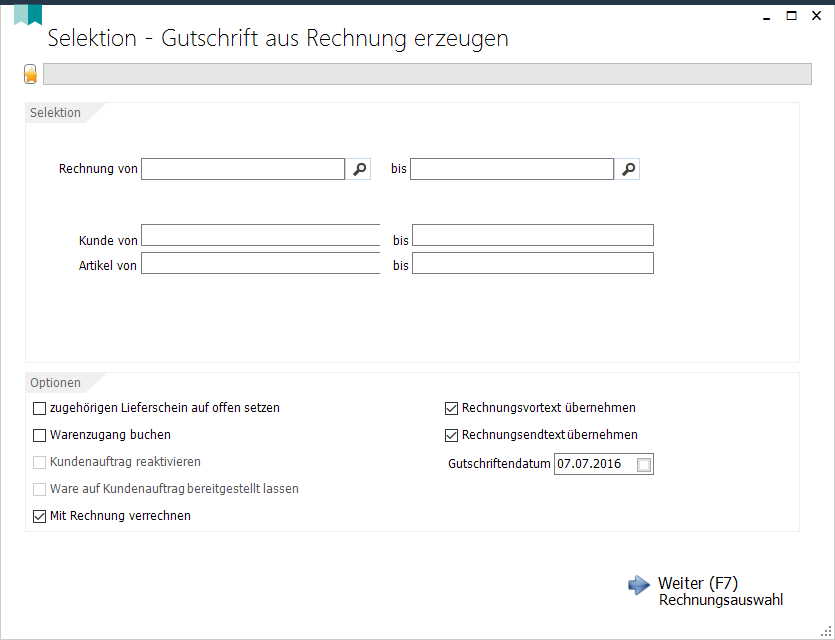This screenshot has height=640, width=835.
Task: Uncheck Mit Rechnung verrechnen
Action: (39, 516)
